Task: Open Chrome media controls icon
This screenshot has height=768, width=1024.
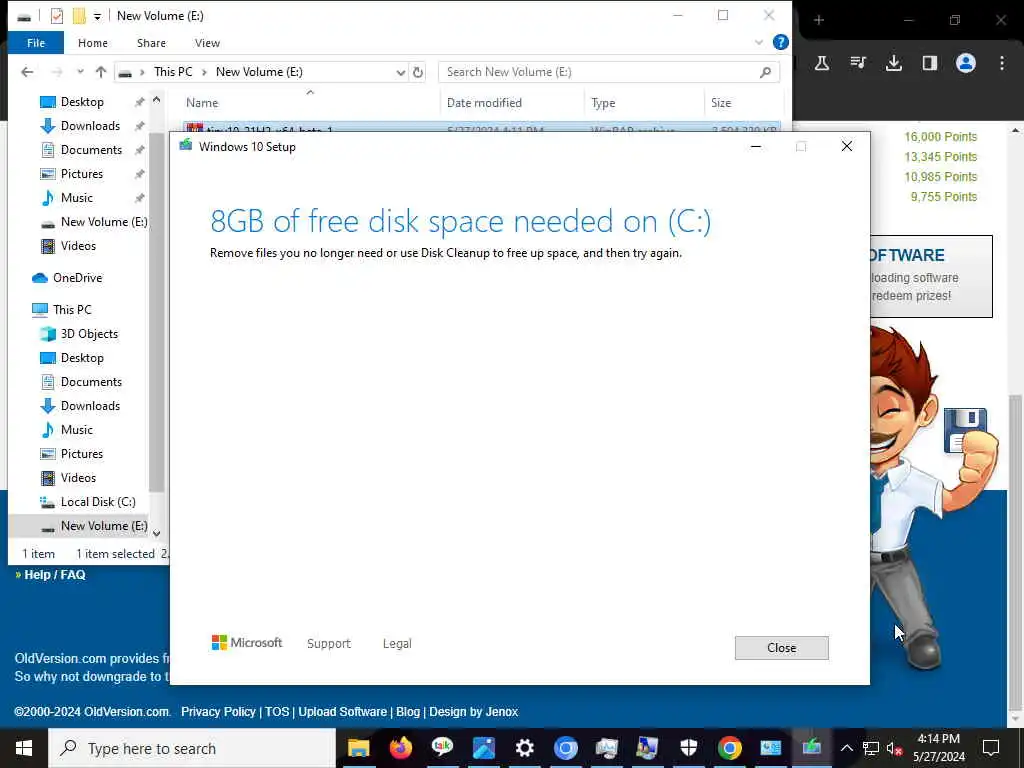Action: [857, 63]
